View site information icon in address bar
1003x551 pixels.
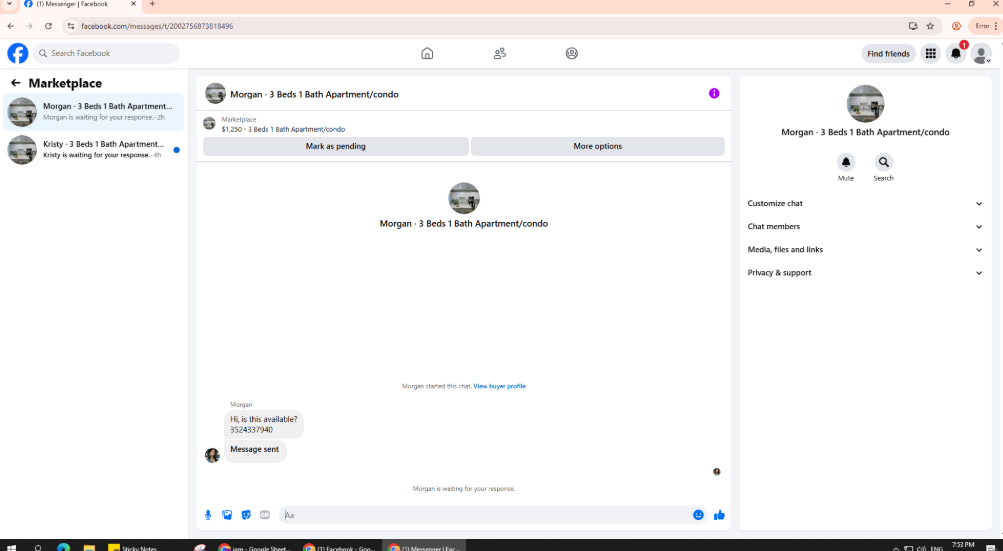point(71,26)
